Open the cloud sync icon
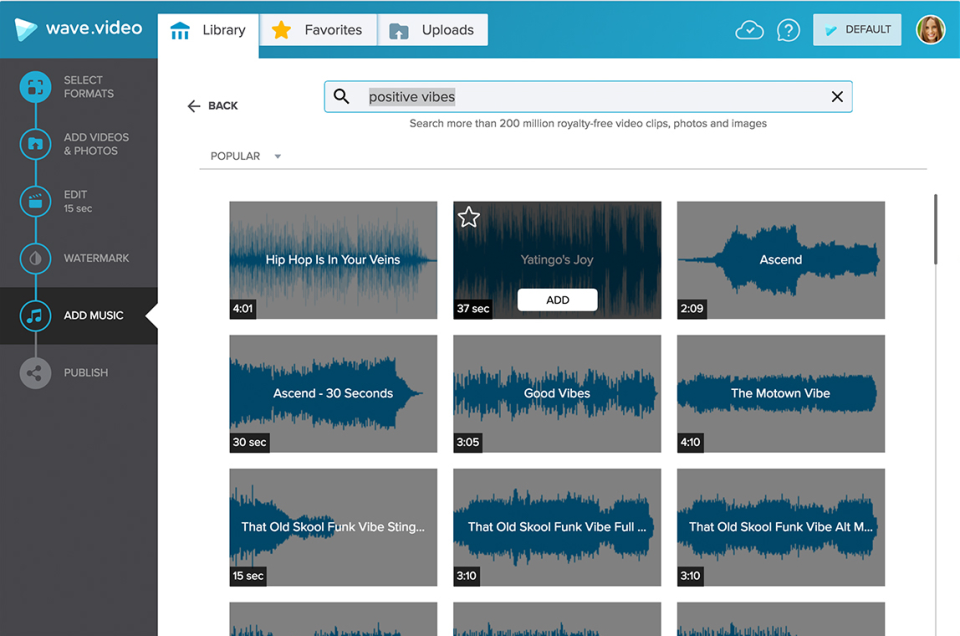 749,30
